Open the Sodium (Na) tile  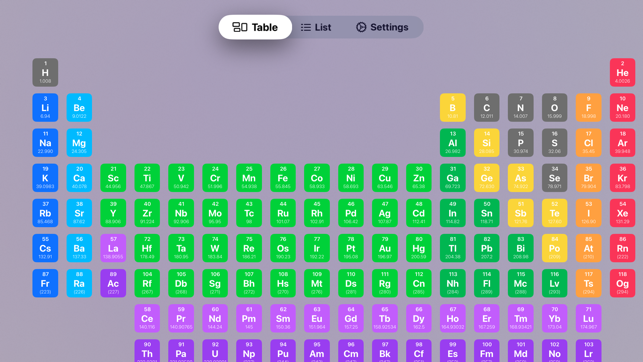[x=45, y=143]
